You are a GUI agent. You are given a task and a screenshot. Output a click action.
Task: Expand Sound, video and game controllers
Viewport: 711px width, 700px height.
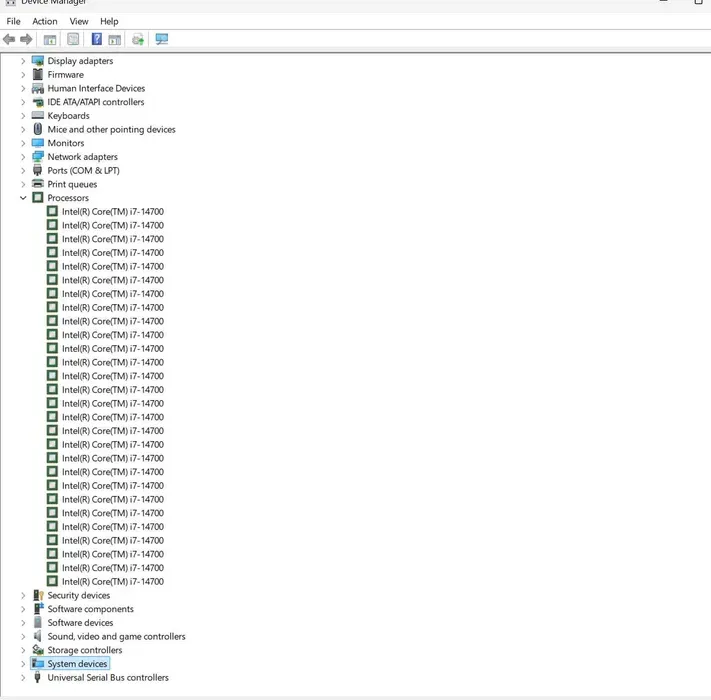click(23, 636)
